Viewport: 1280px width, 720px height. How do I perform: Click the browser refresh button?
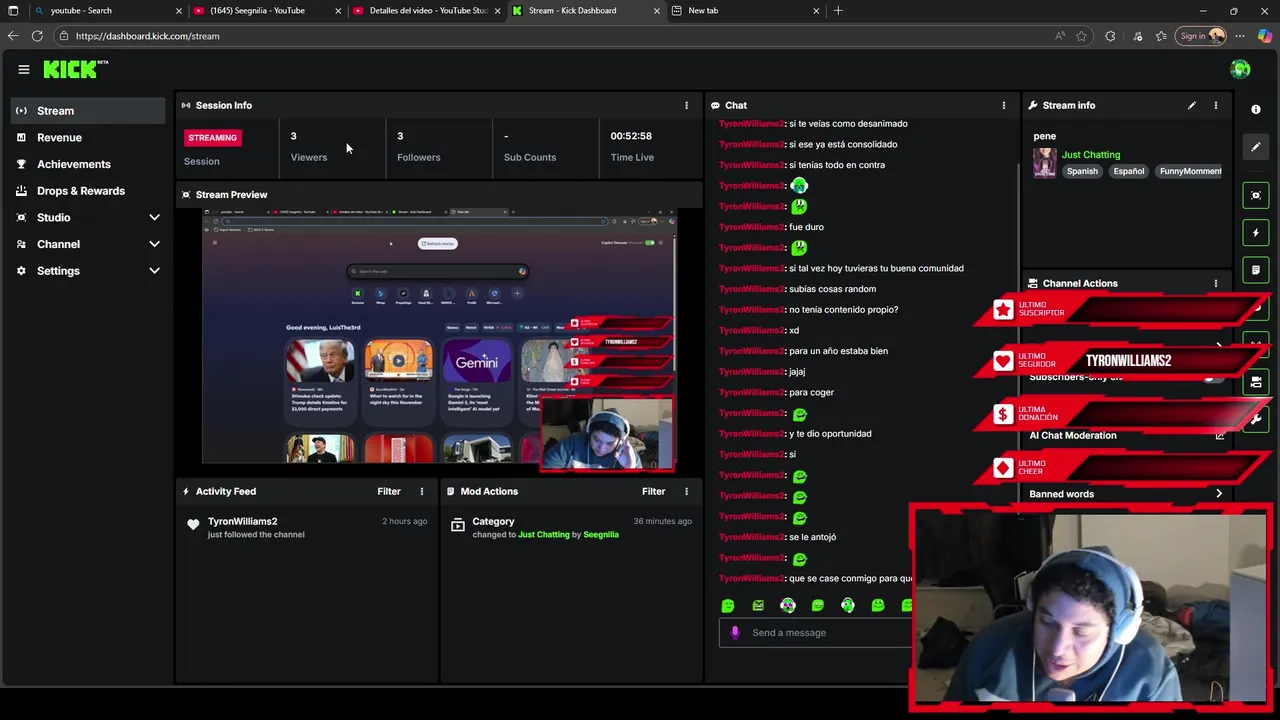[x=37, y=36]
